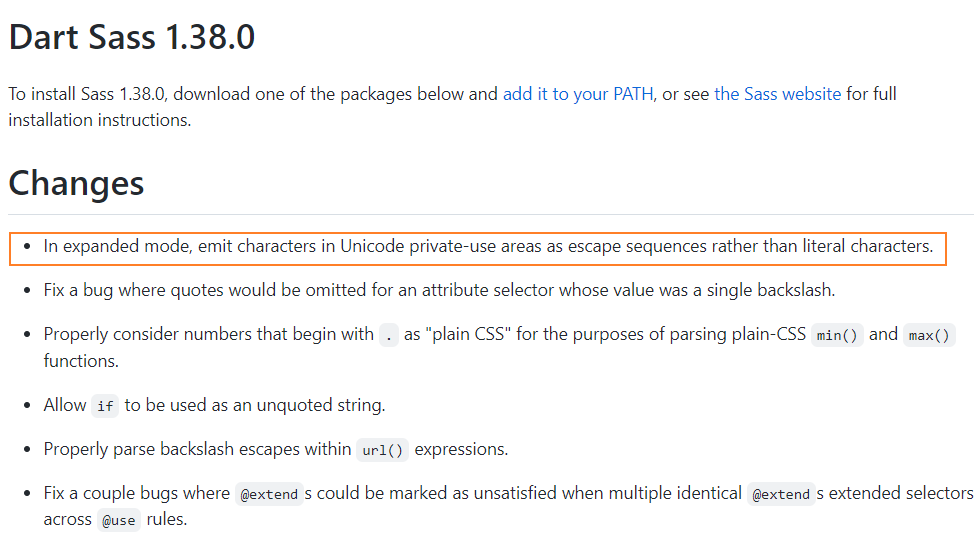
Task: Click the @extend code before "s could be marked"
Action: coord(268,494)
